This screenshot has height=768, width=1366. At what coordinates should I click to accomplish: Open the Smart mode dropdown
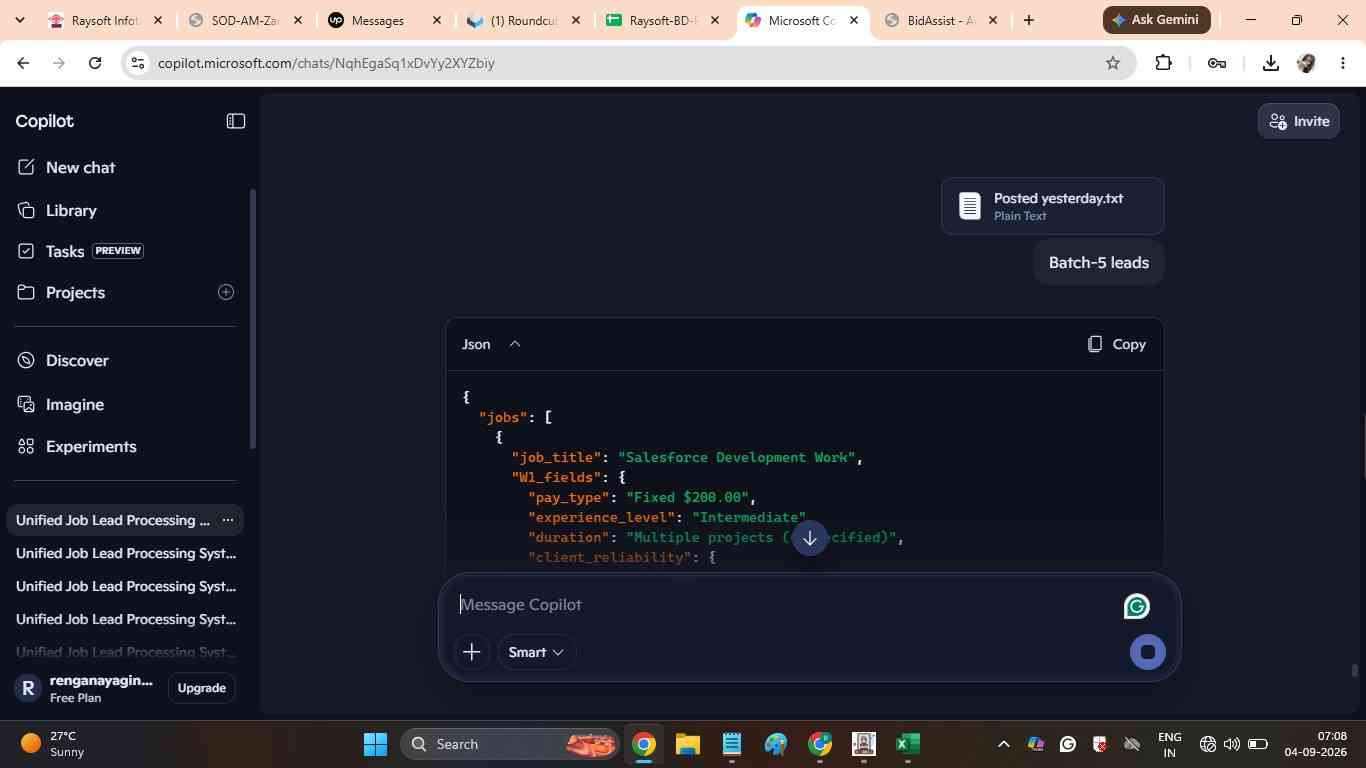click(x=536, y=652)
